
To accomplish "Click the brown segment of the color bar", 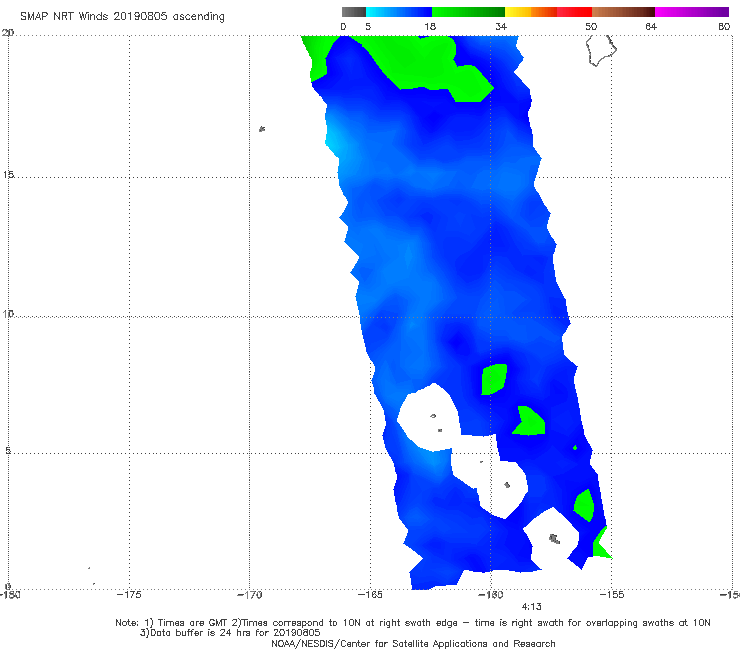I will click(x=623, y=12).
